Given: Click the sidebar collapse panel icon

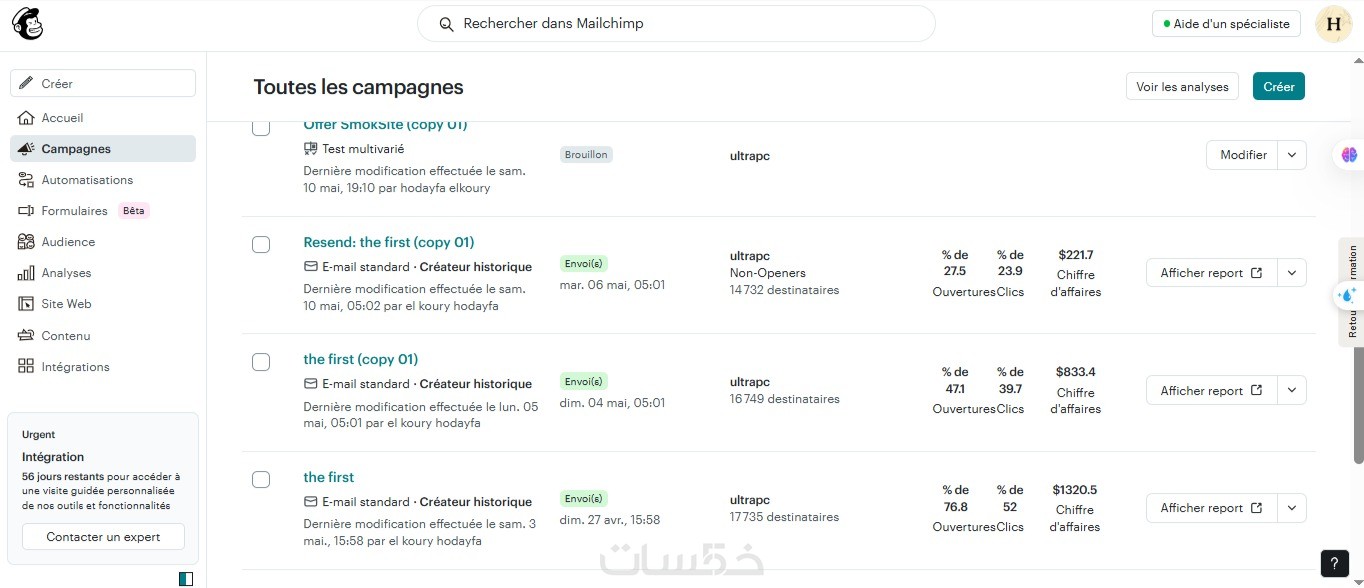Looking at the screenshot, I should click(x=185, y=578).
